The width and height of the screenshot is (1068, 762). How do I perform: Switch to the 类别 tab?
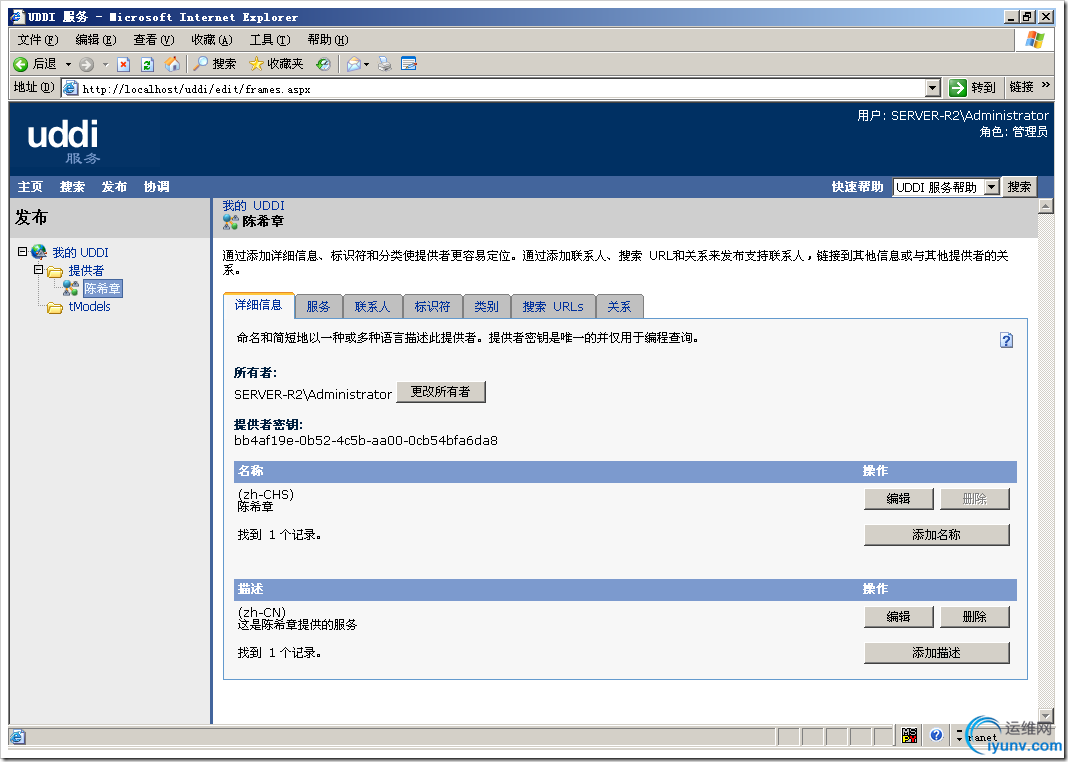coord(486,306)
